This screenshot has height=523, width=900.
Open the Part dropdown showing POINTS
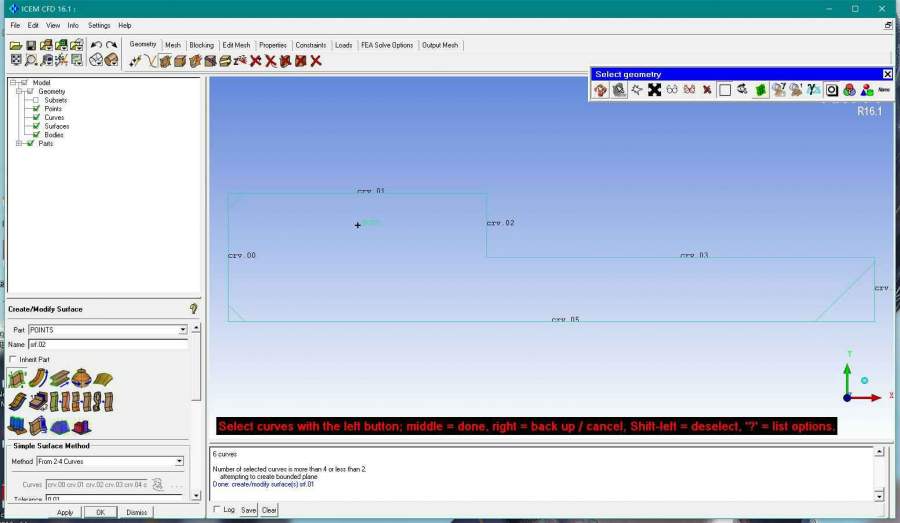coord(183,330)
